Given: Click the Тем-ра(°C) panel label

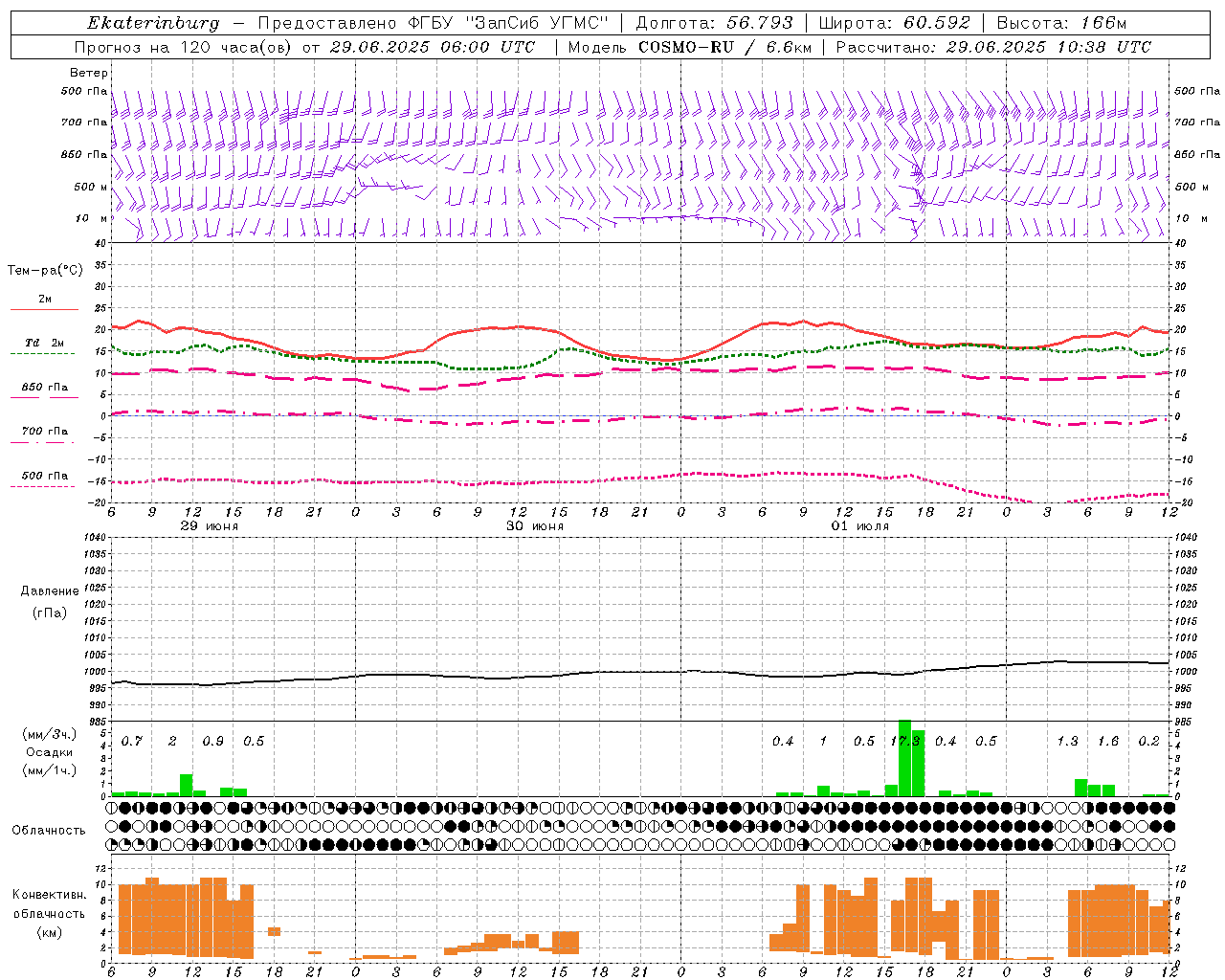Looking at the screenshot, I should point(45,271).
